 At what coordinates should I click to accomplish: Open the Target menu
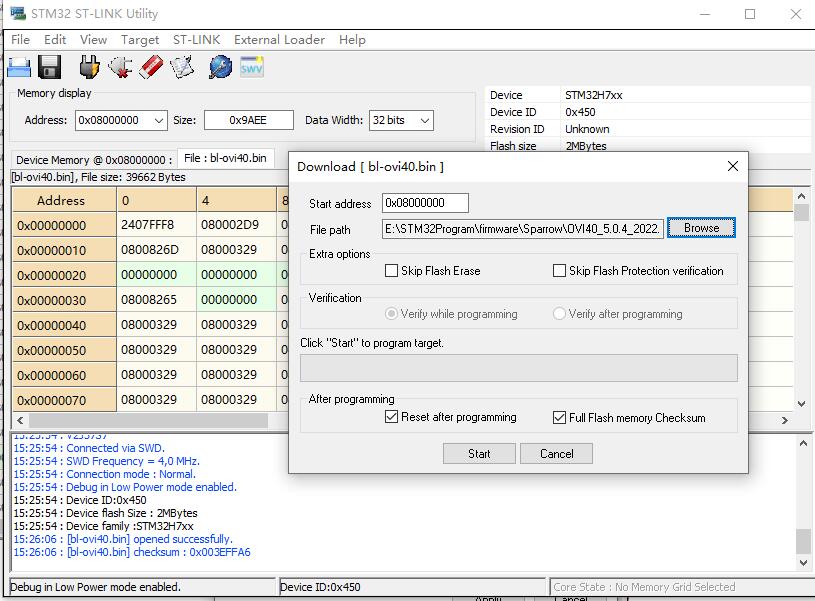coord(140,40)
